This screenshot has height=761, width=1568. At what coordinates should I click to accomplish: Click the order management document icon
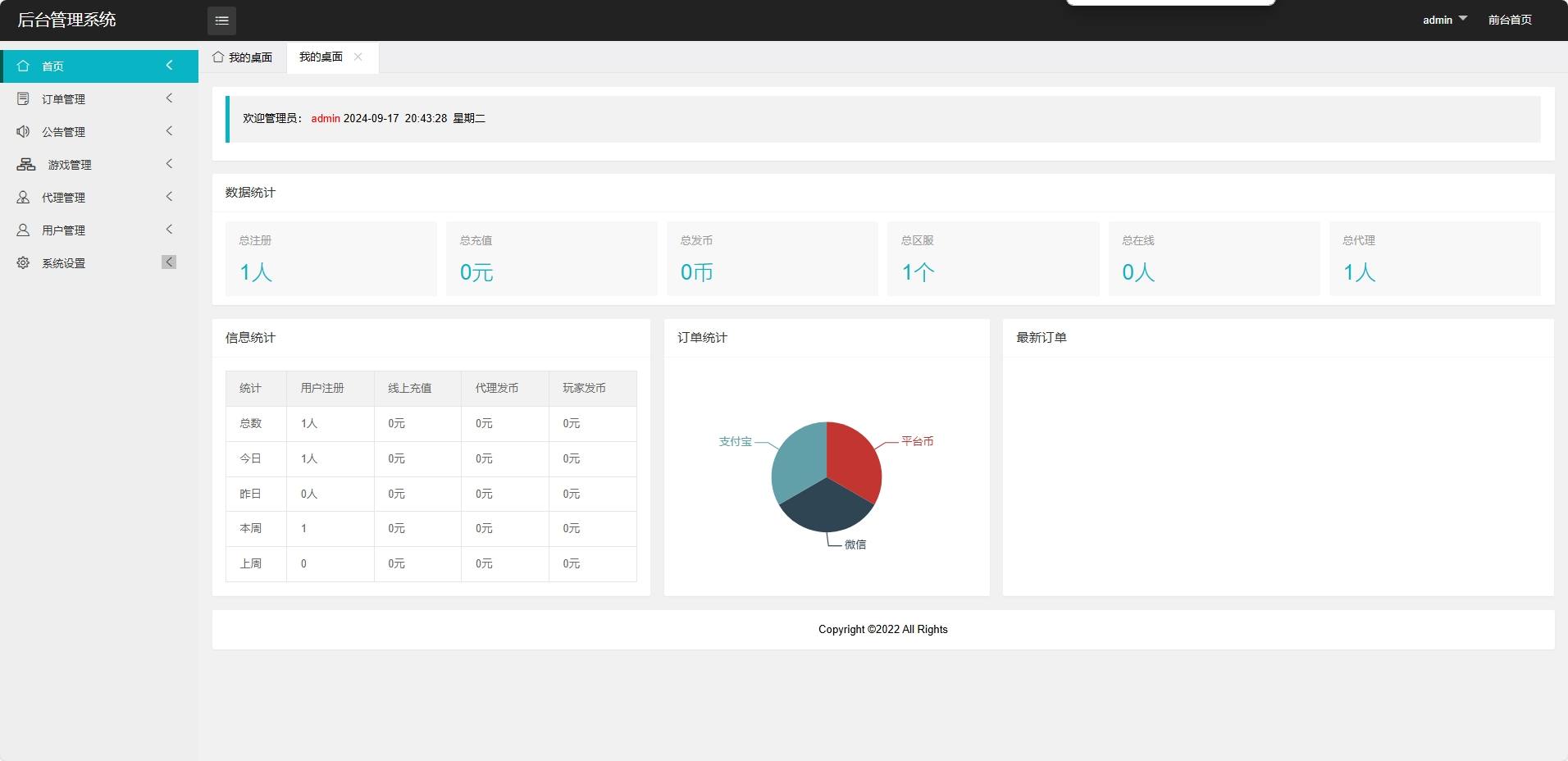(23, 98)
